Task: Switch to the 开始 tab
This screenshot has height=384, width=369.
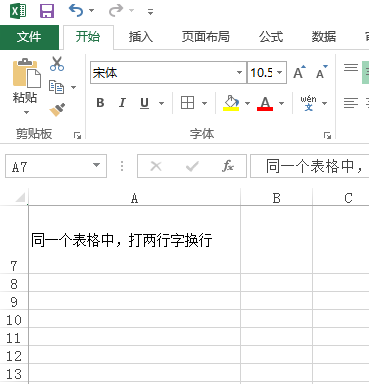Action: [88, 37]
